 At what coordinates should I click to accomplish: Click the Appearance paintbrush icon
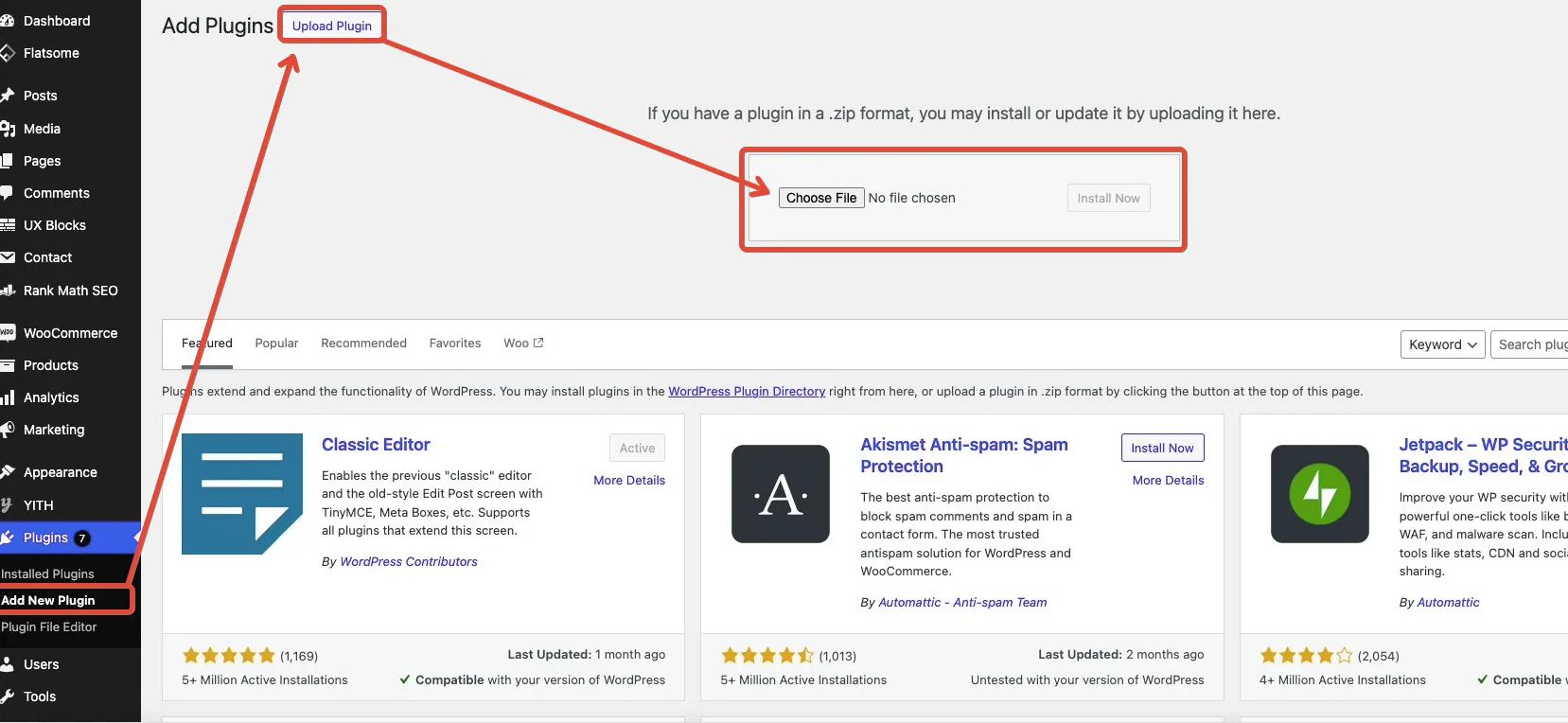7,472
